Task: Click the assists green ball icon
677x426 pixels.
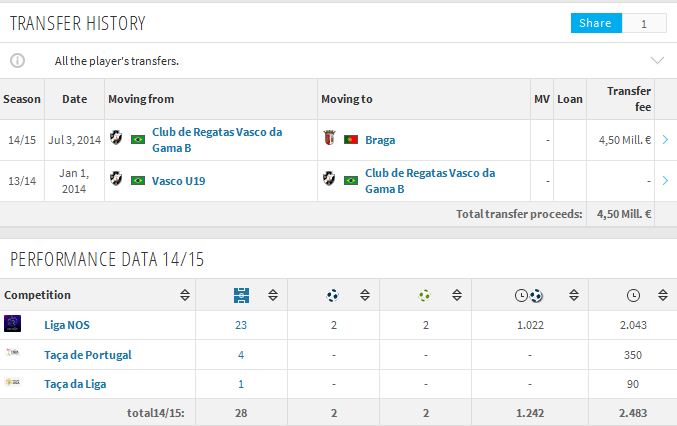Action: 425,295
